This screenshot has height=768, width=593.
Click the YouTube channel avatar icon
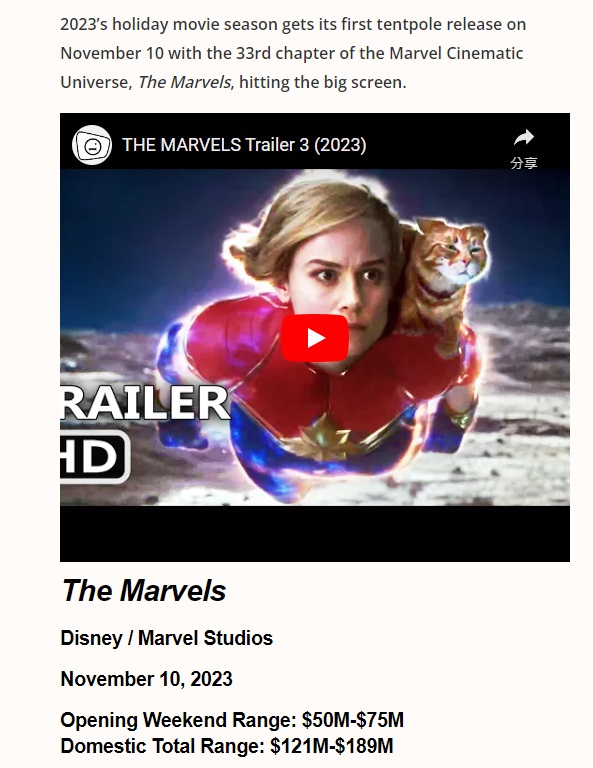click(x=92, y=145)
